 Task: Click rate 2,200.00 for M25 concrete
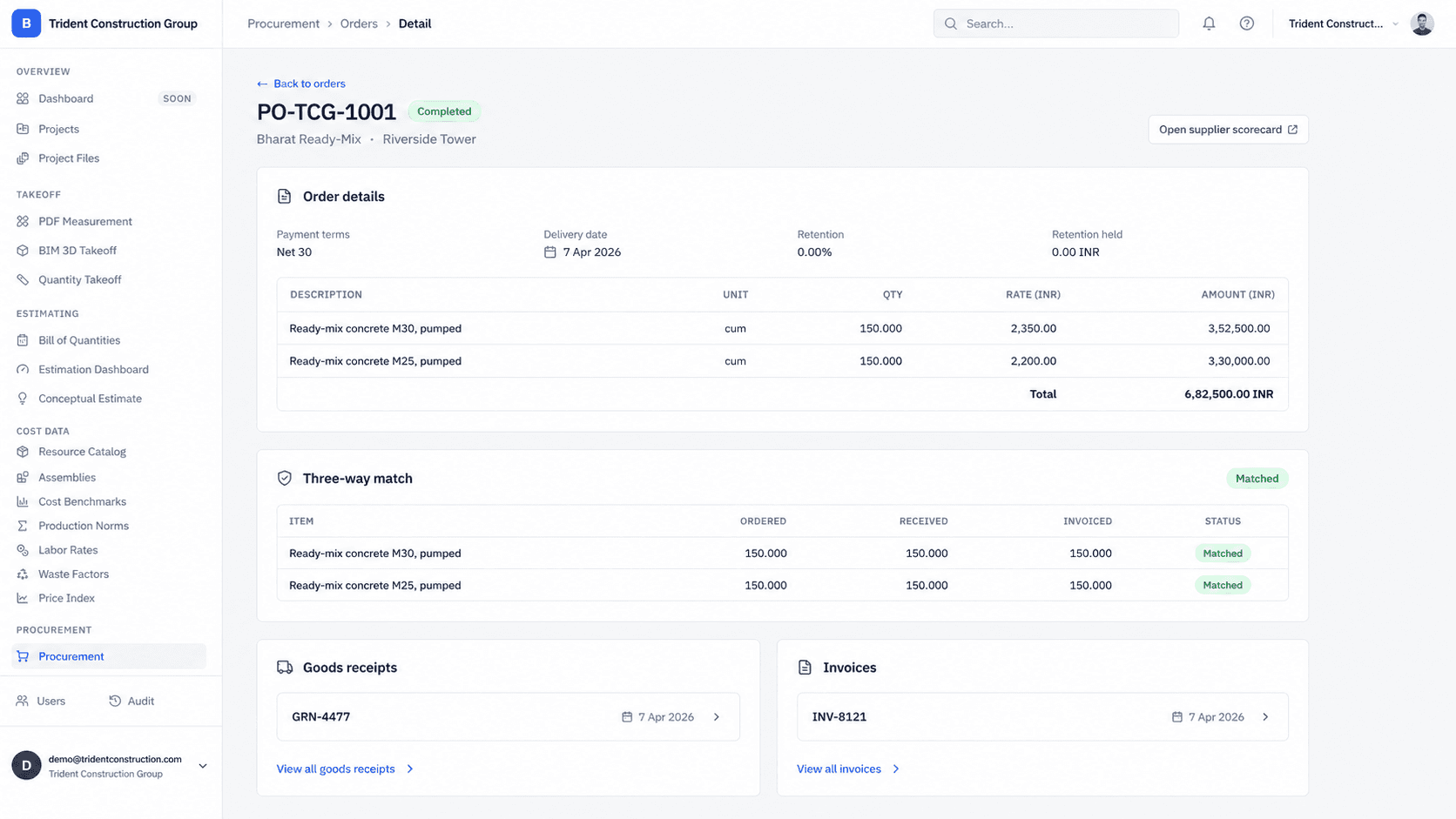click(1033, 361)
